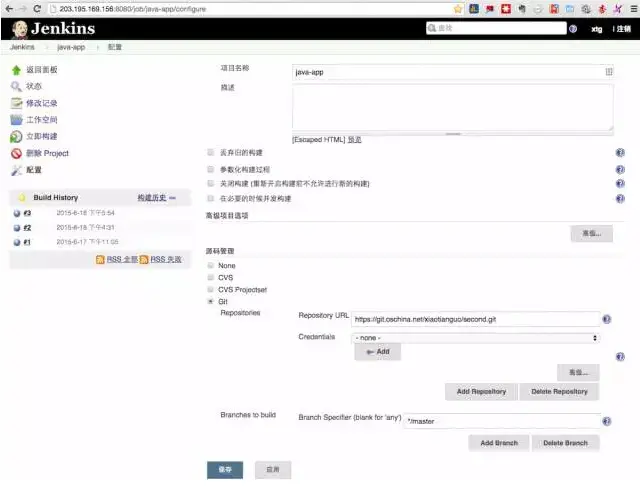This screenshot has height=486, width=640.
Task: Click the help icon for the fourth build option
Action: tap(620, 199)
